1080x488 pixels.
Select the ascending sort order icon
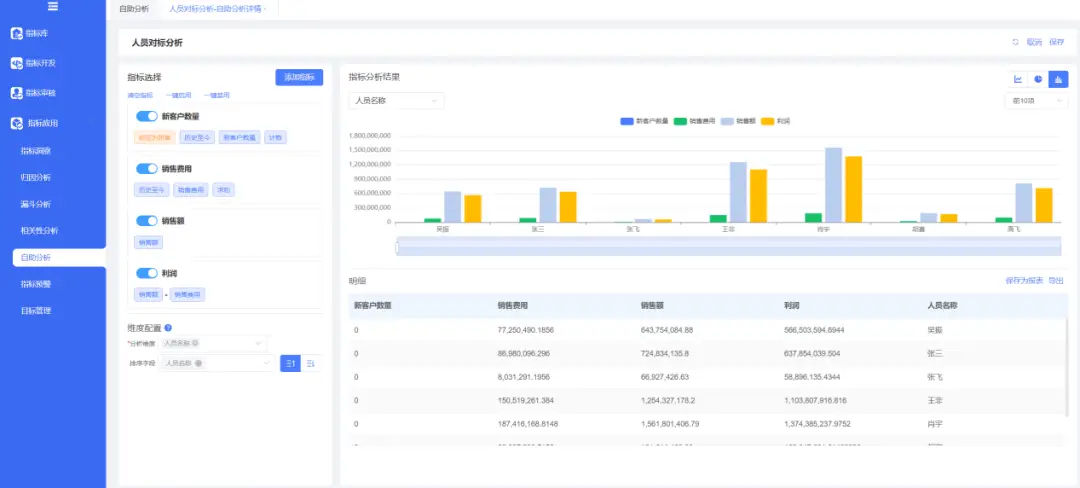point(290,363)
